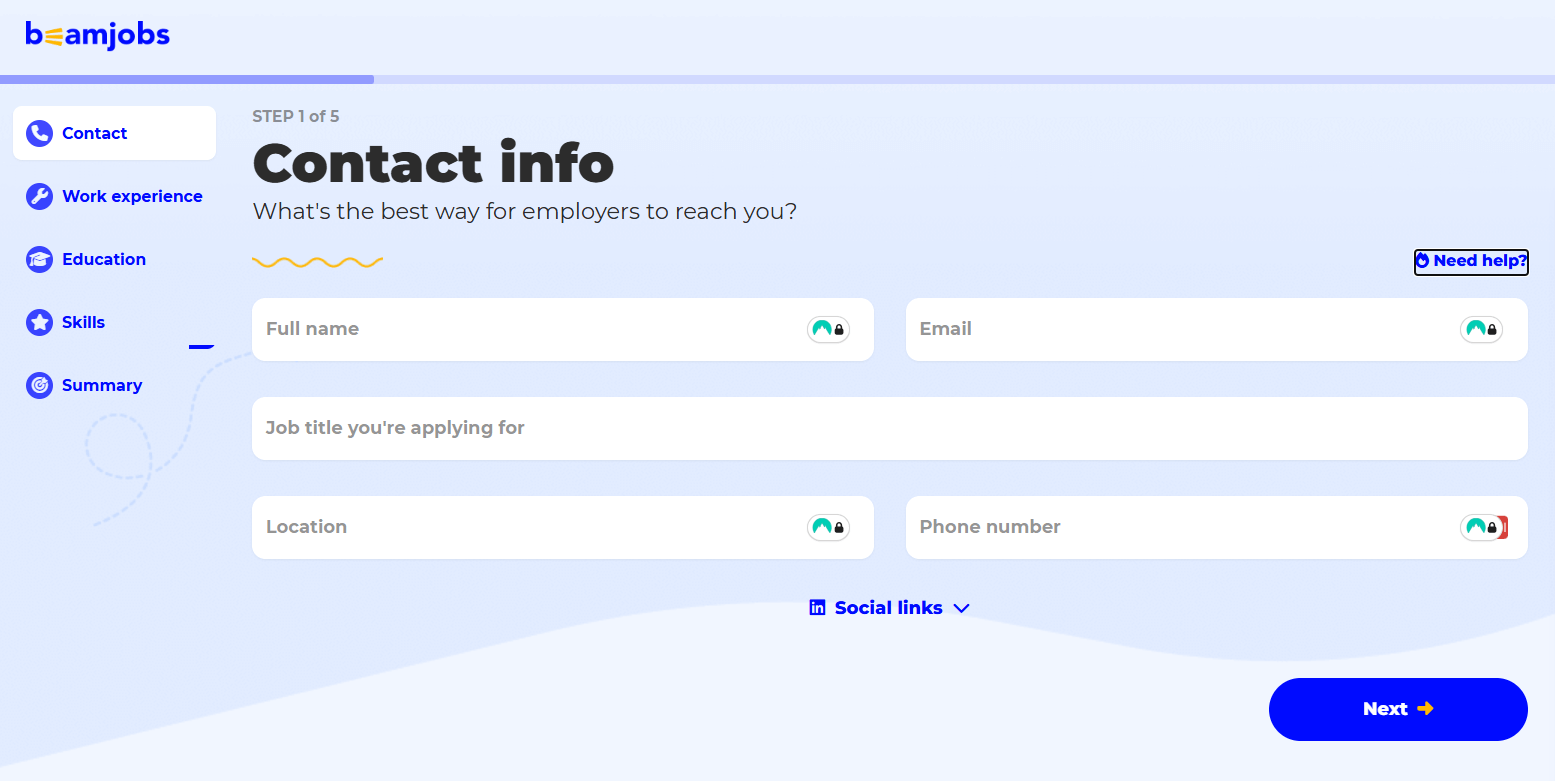Click the LinkedIn icon beside Social links
Image resolution: width=1555 pixels, height=781 pixels.
817,607
